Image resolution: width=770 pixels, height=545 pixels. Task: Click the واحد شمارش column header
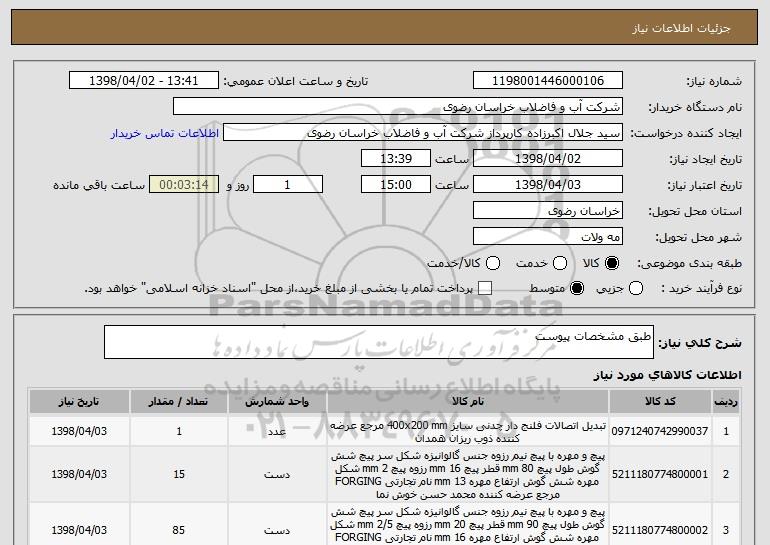pos(277,402)
